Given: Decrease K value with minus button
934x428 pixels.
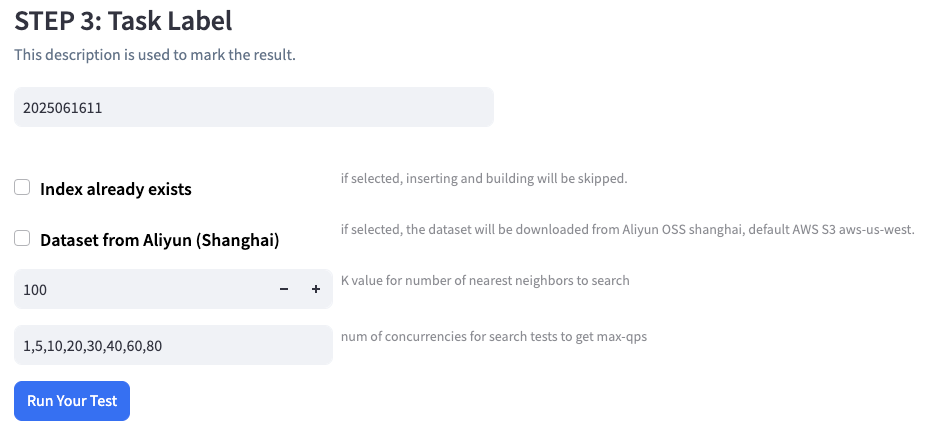Looking at the screenshot, I should (x=284, y=290).
